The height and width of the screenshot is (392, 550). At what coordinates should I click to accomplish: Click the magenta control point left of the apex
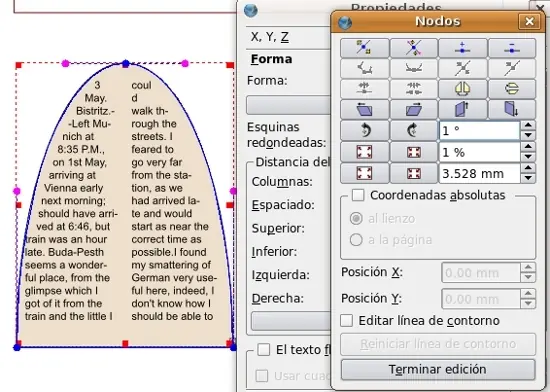click(x=66, y=63)
